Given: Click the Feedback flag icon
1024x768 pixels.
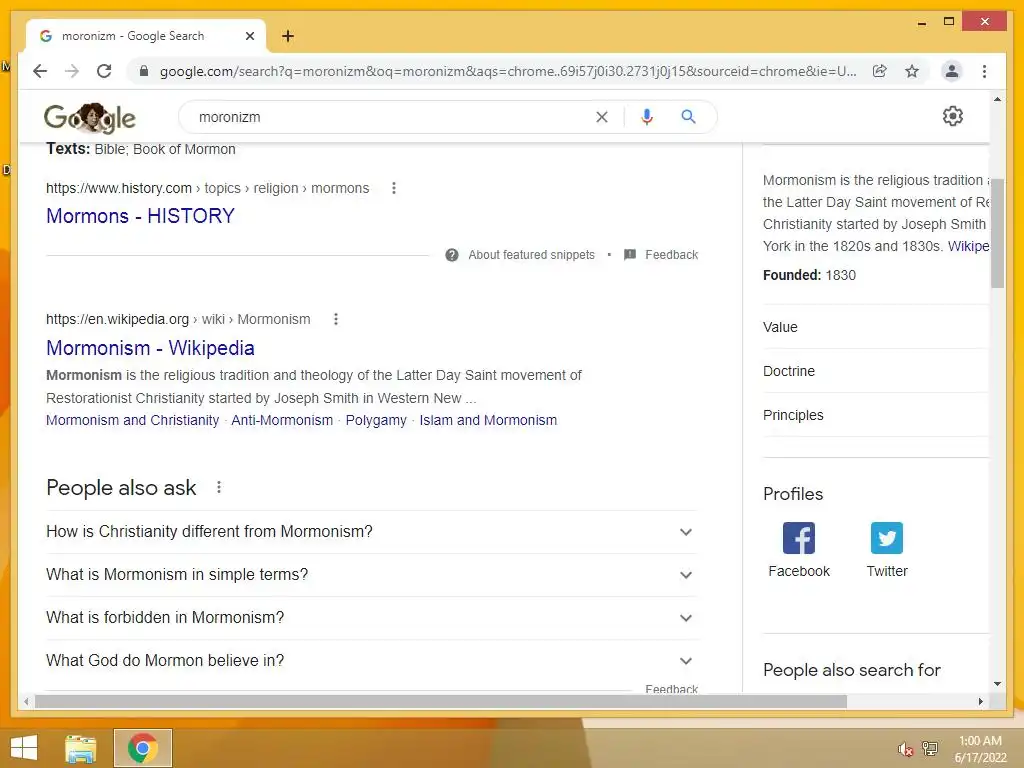Looking at the screenshot, I should pyautogui.click(x=630, y=255).
